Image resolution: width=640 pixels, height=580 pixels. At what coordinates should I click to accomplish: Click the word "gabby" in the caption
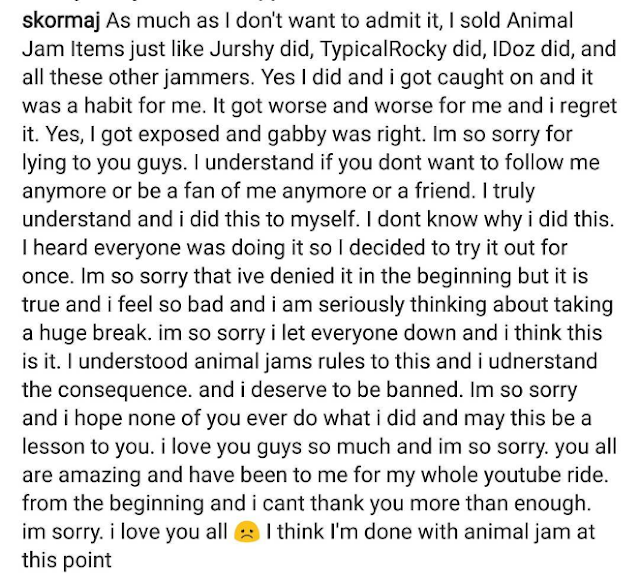click(297, 135)
